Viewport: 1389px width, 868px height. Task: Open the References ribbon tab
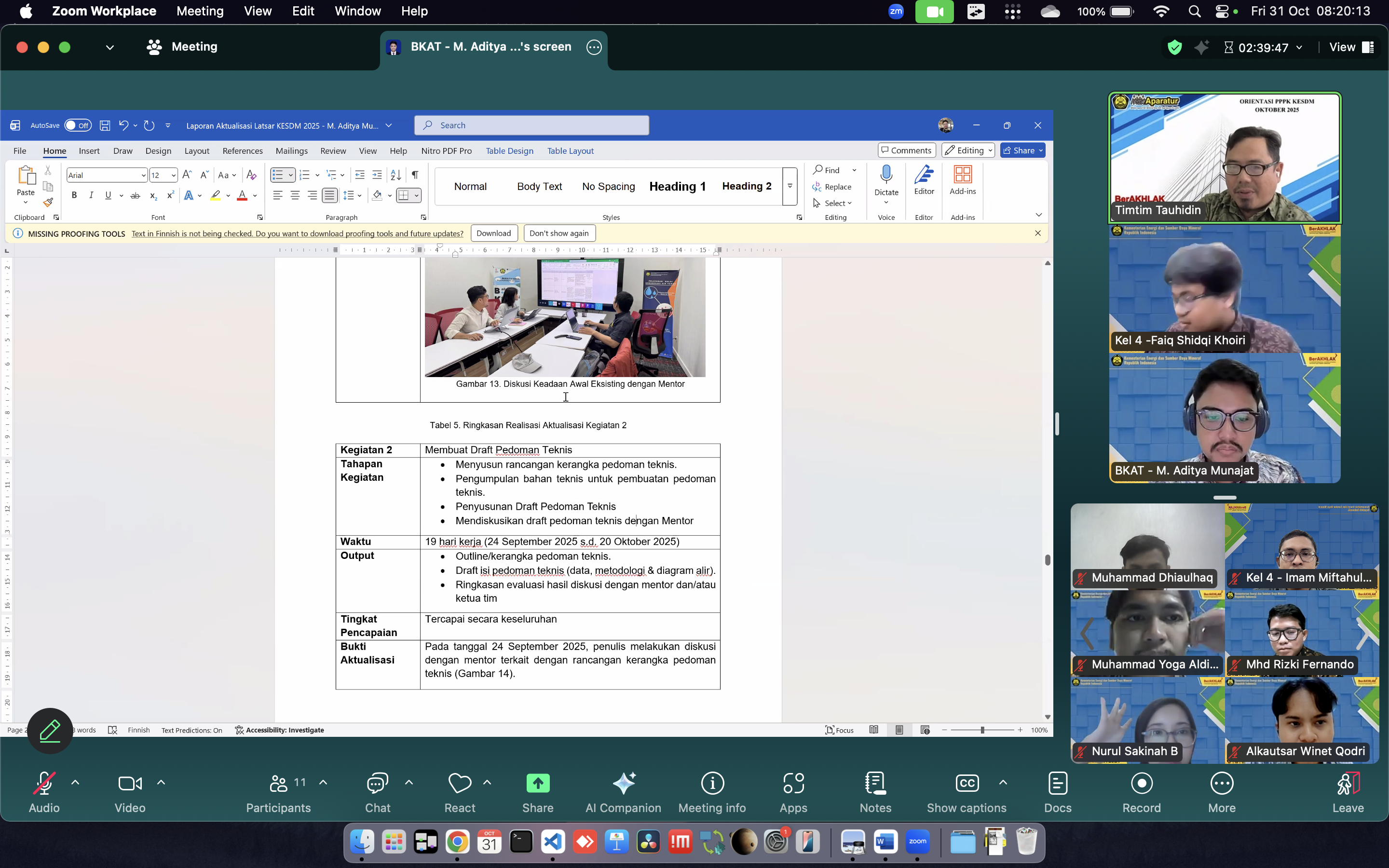click(242, 151)
